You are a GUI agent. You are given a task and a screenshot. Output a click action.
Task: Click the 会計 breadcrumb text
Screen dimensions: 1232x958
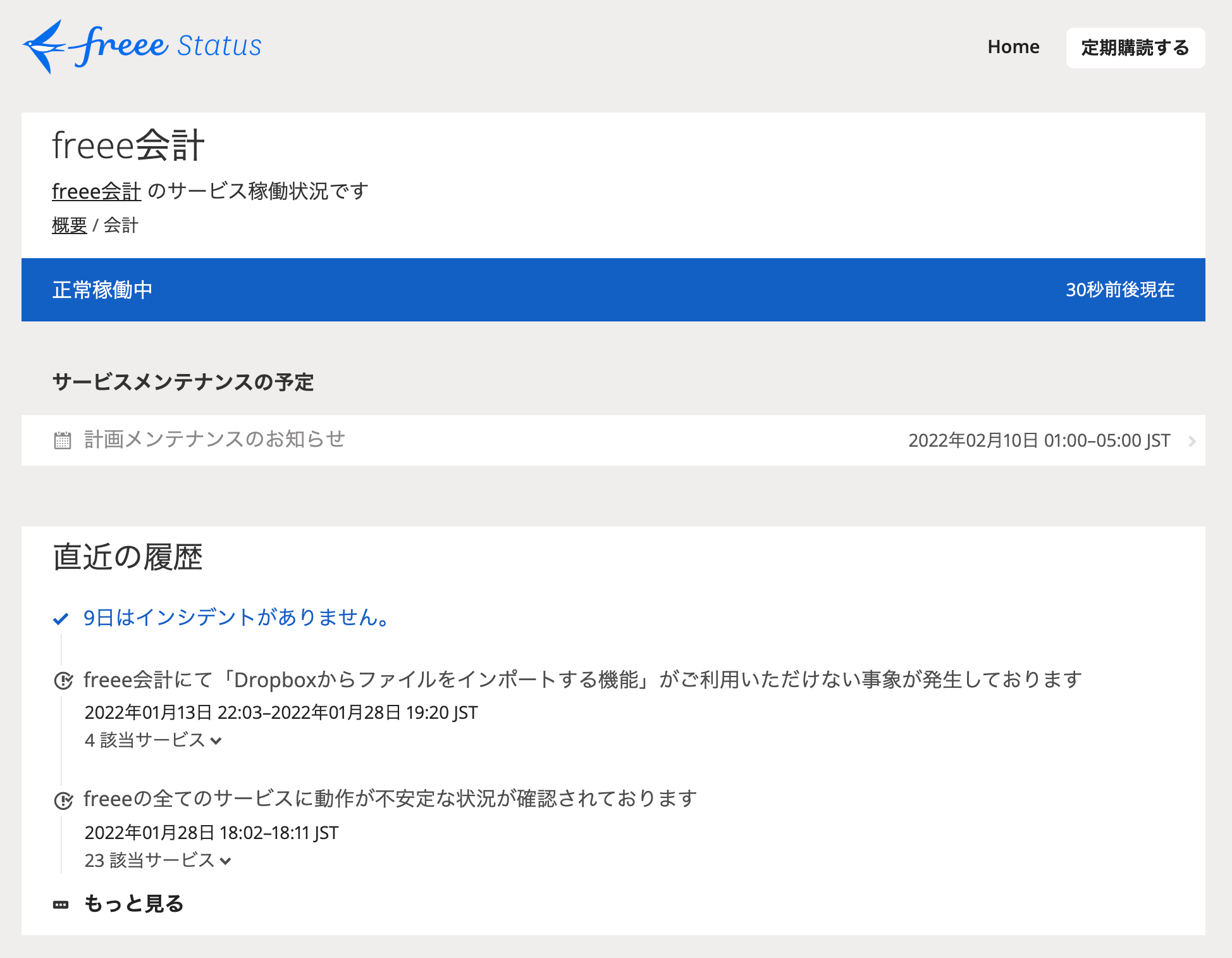pos(121,225)
